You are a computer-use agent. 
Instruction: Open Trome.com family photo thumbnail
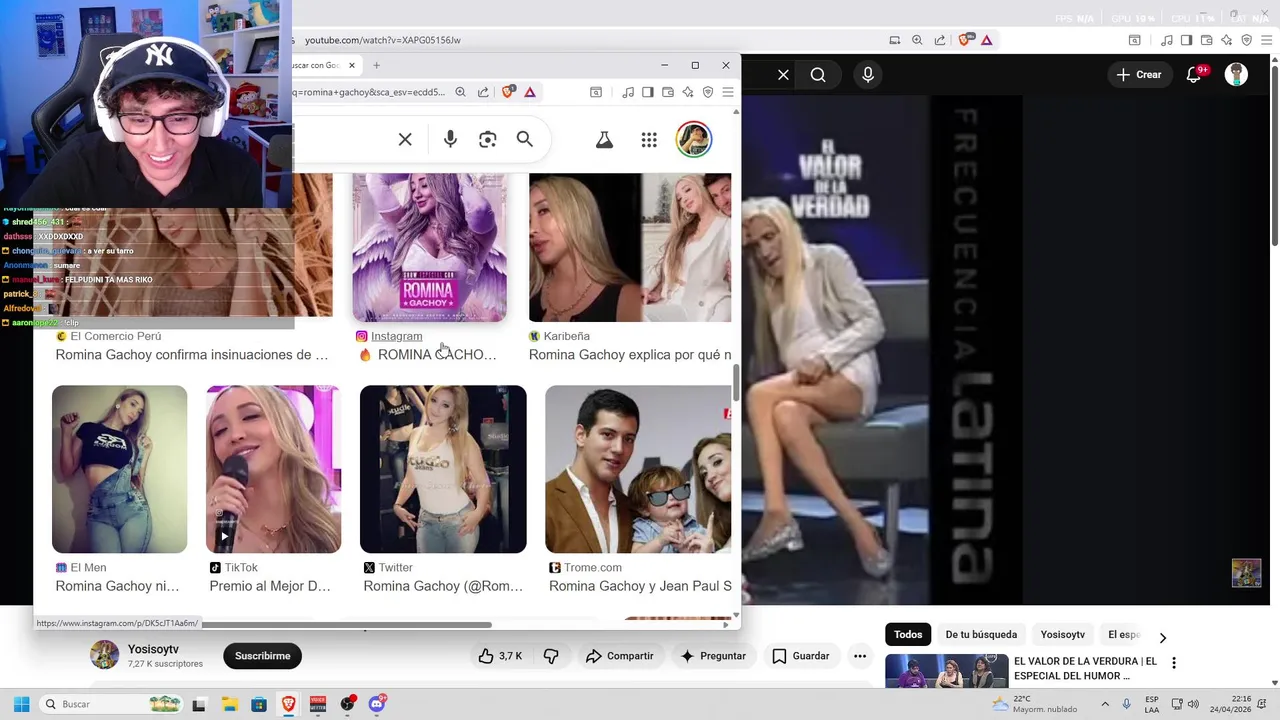(638, 469)
